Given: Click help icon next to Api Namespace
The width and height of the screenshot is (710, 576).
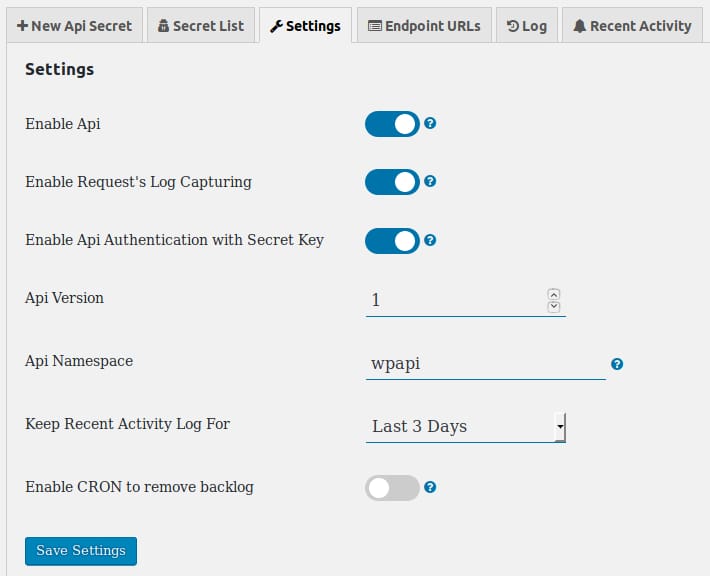Looking at the screenshot, I should pyautogui.click(x=617, y=364).
